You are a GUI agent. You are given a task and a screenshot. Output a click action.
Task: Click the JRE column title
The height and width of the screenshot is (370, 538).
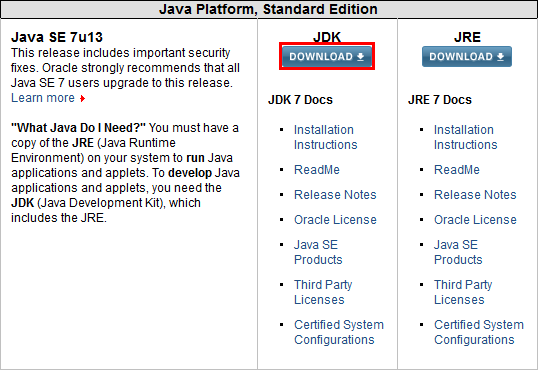click(x=467, y=37)
